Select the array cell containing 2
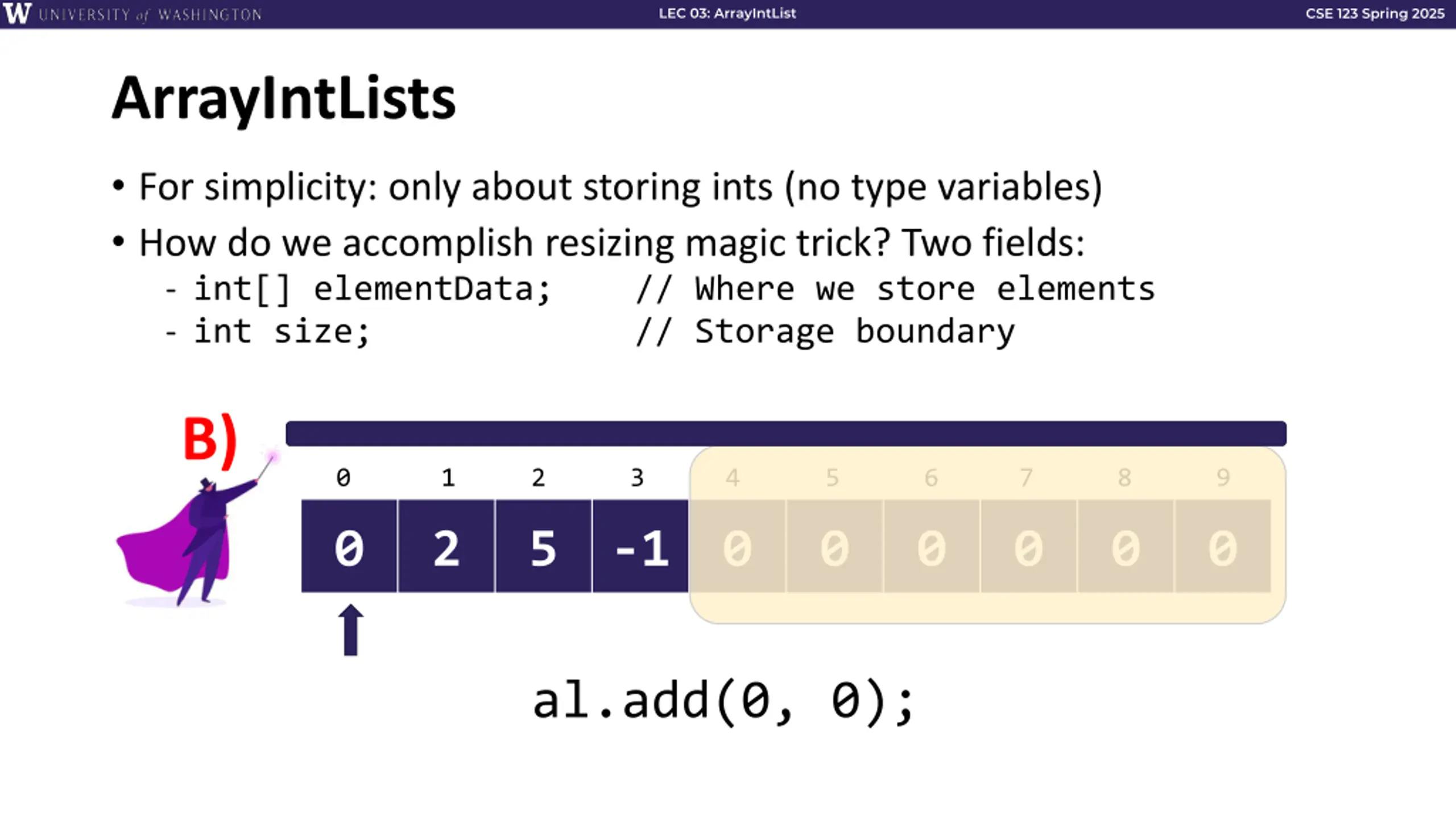The image size is (1456, 819). click(x=446, y=546)
